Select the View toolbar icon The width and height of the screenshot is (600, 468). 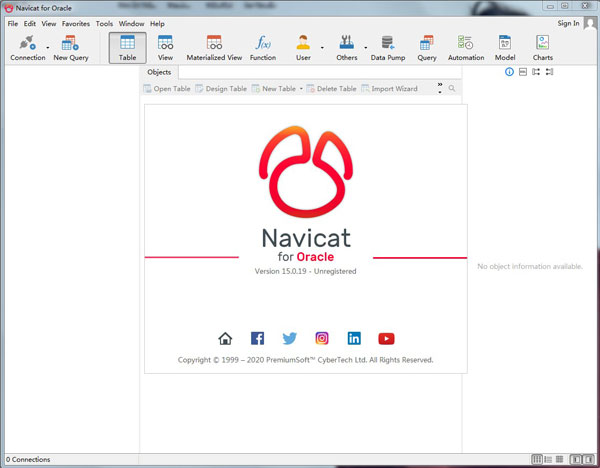click(165, 48)
